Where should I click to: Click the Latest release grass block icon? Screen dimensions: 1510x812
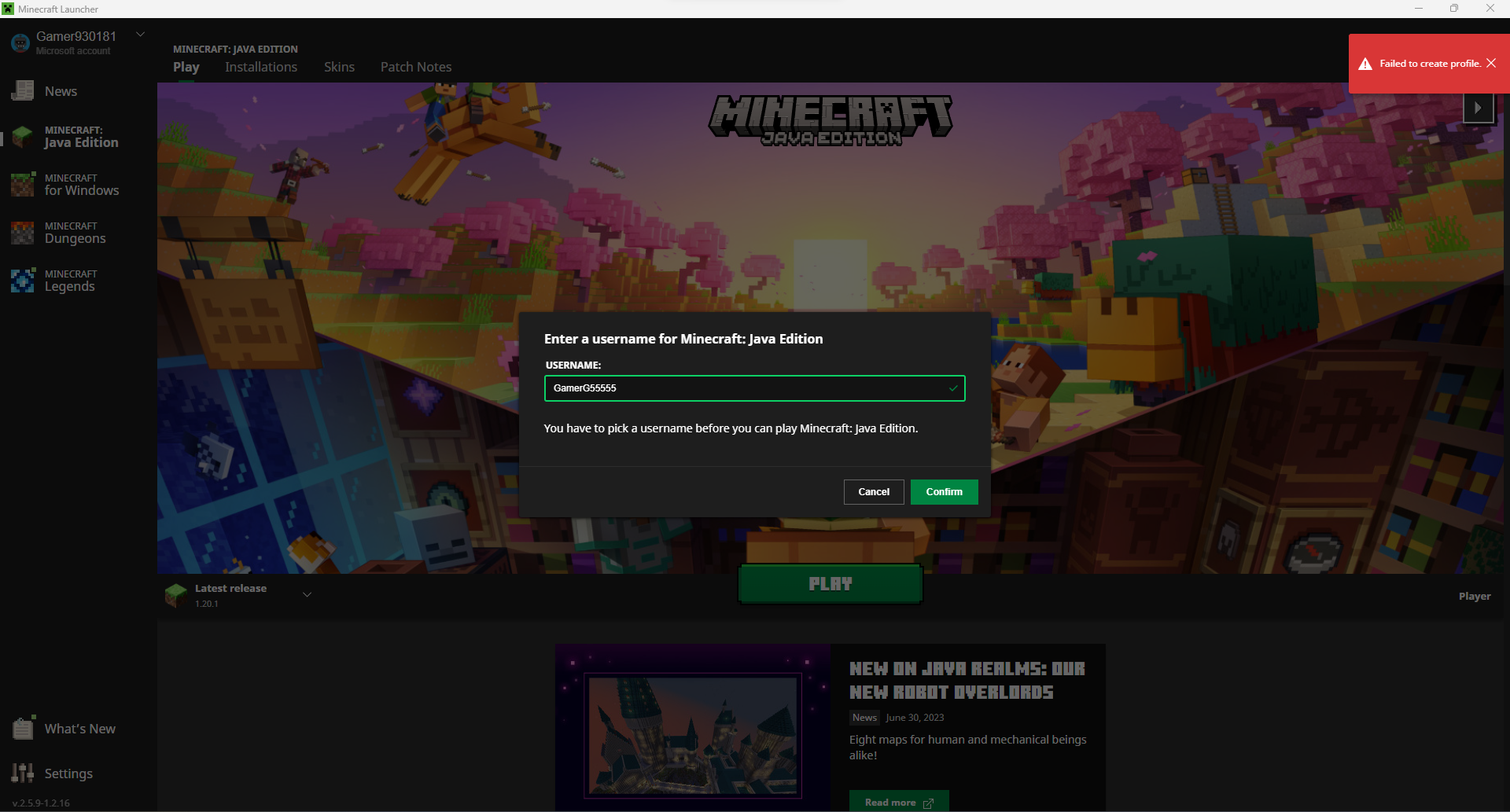click(x=175, y=595)
